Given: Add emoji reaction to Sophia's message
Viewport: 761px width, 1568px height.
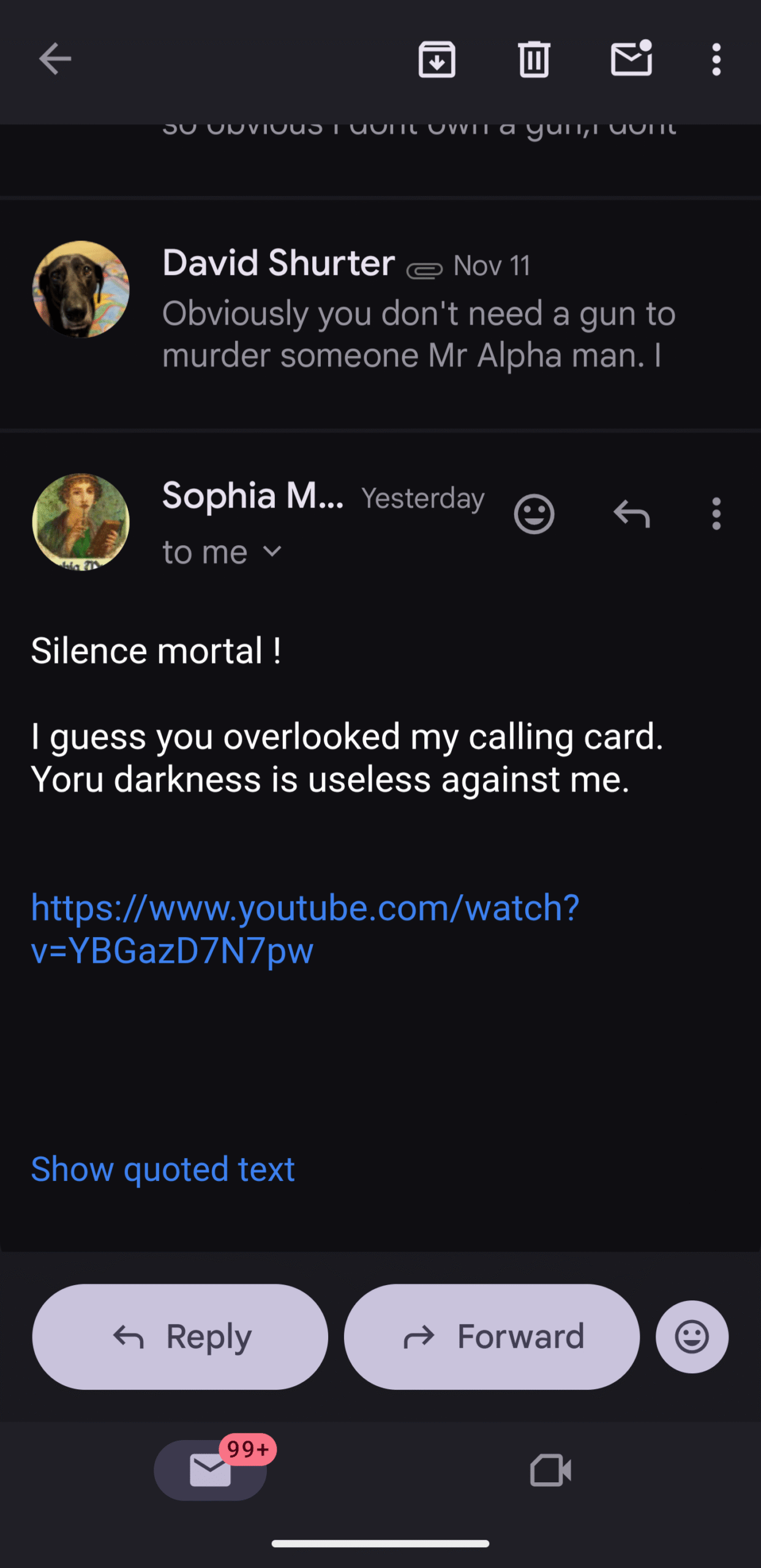Looking at the screenshot, I should (534, 514).
